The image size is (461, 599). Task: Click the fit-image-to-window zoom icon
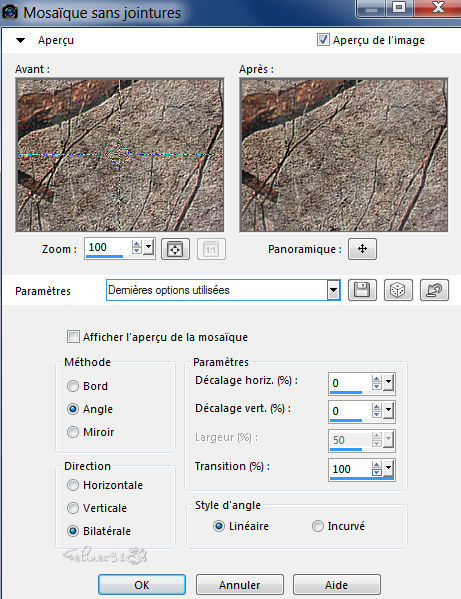pyautogui.click(x=175, y=249)
